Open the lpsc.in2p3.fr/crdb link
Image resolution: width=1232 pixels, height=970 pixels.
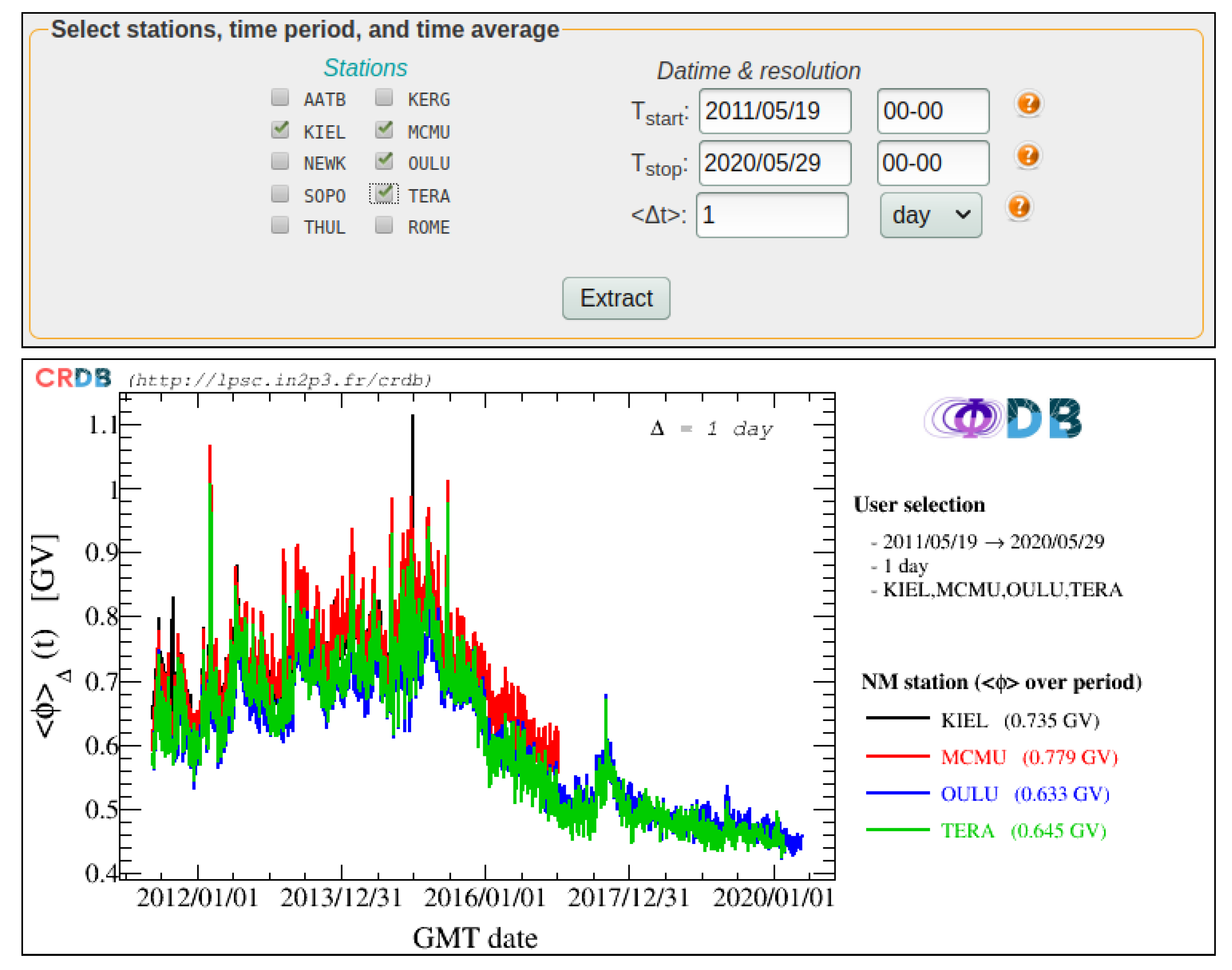tap(280, 380)
